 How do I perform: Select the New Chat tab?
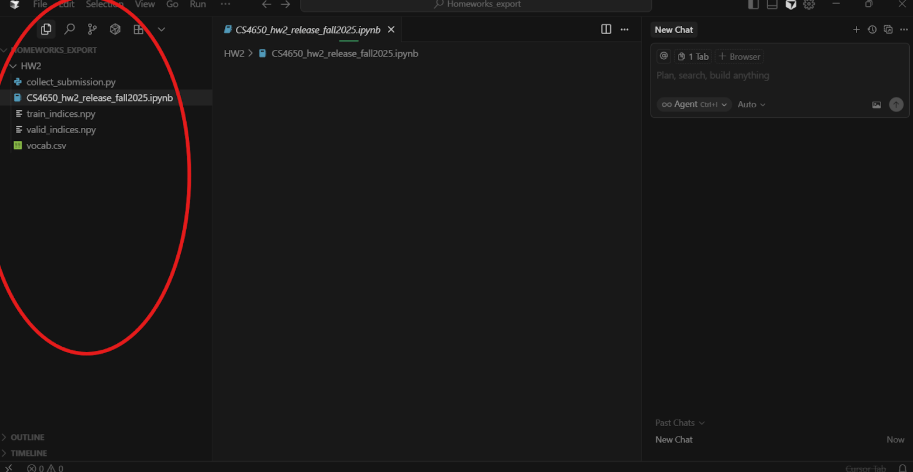[674, 30]
